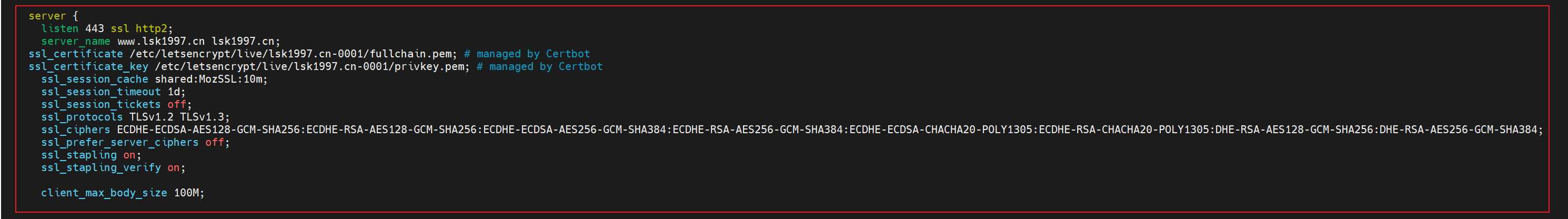Click the "server" keyword on the first line
Image resolution: width=1568 pixels, height=219 pixels.
pyautogui.click(x=47, y=16)
